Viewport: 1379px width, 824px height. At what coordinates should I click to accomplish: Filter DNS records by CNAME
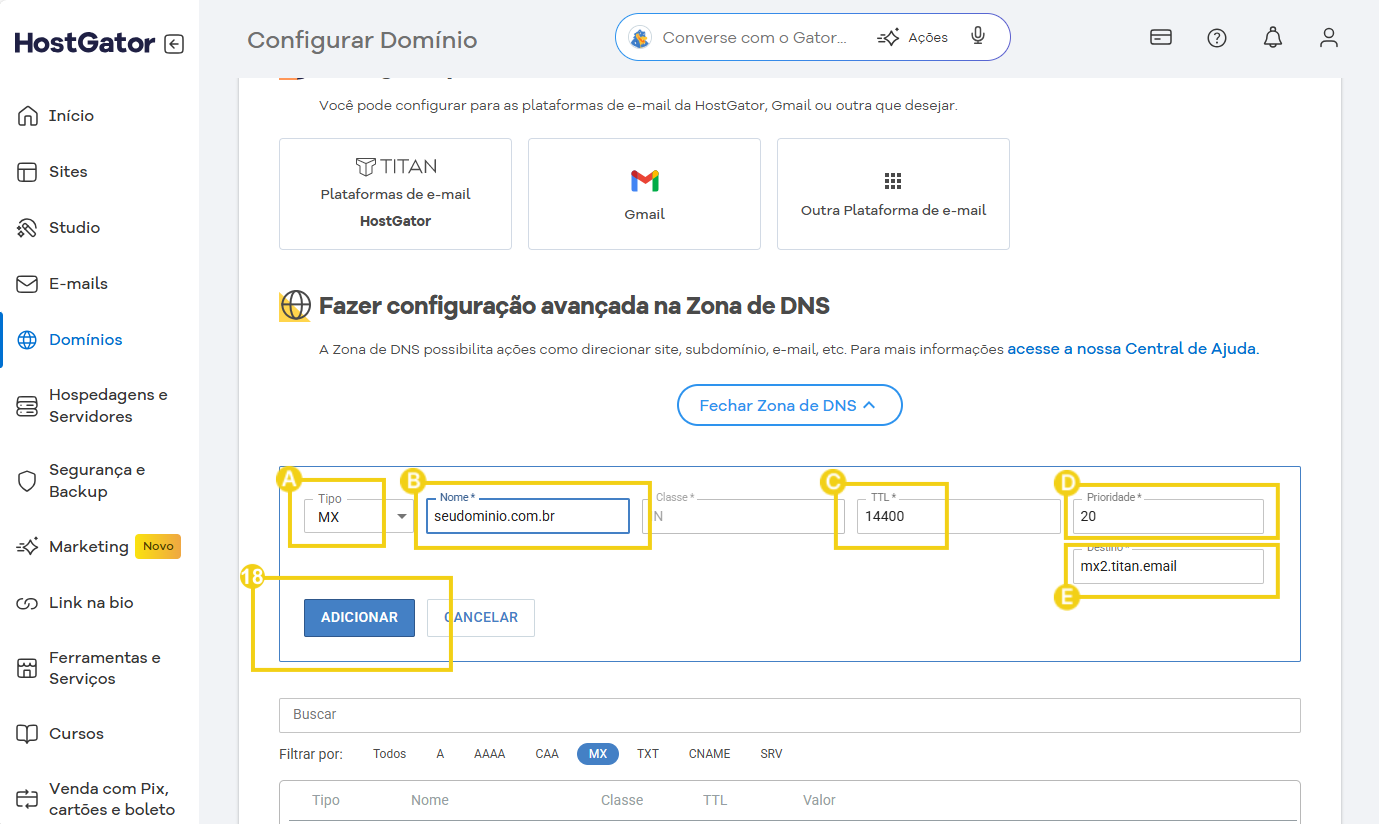(709, 754)
